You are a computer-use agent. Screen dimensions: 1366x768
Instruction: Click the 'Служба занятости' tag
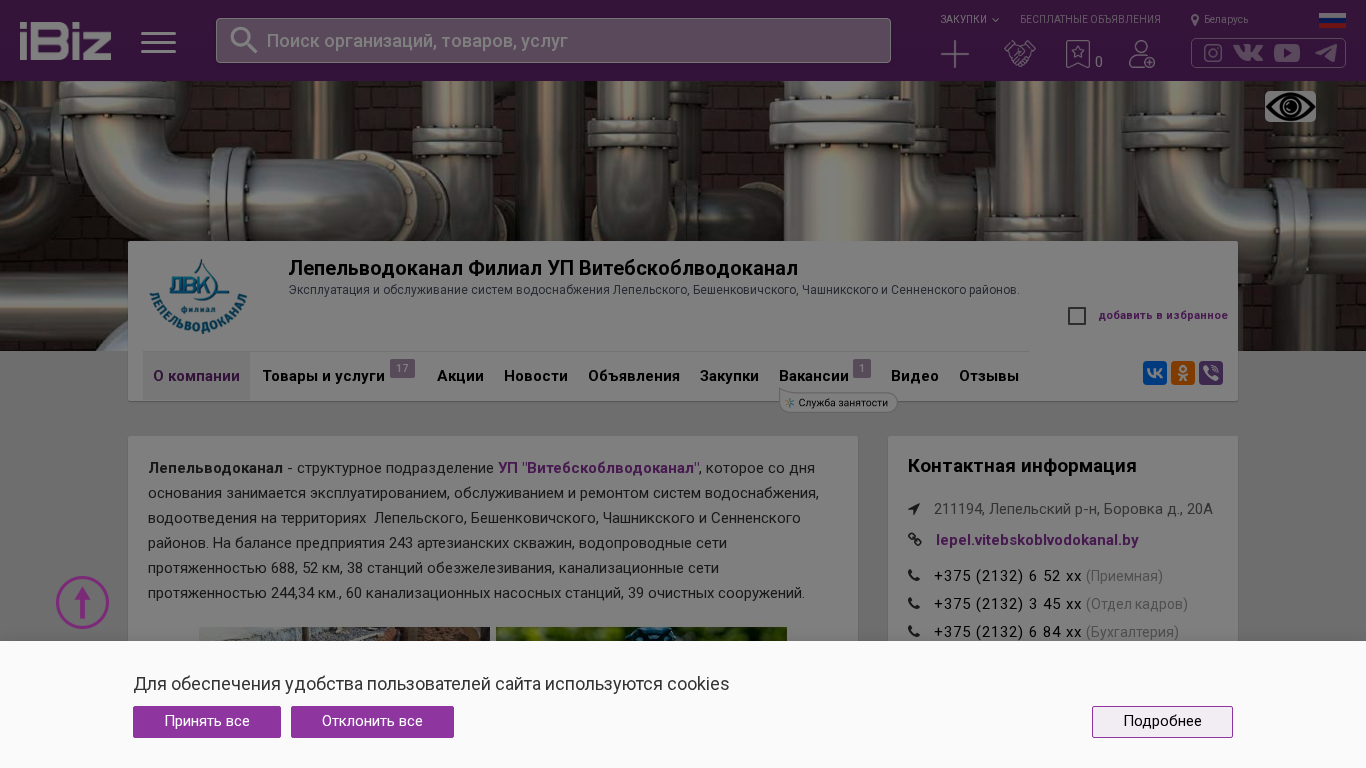point(838,402)
